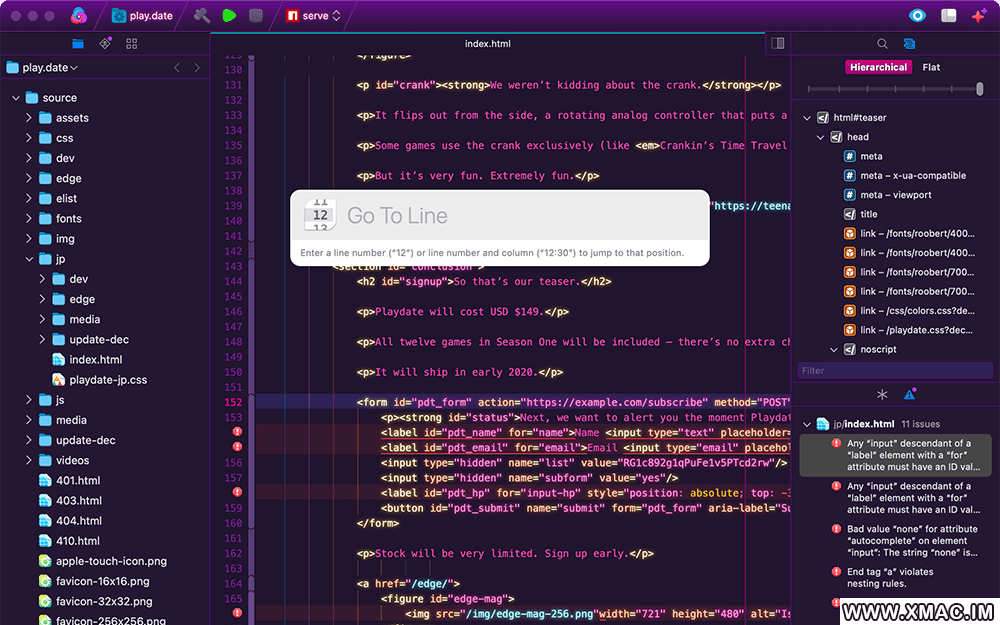Collapse the source folder
The width and height of the screenshot is (1000, 625).
tap(16, 98)
